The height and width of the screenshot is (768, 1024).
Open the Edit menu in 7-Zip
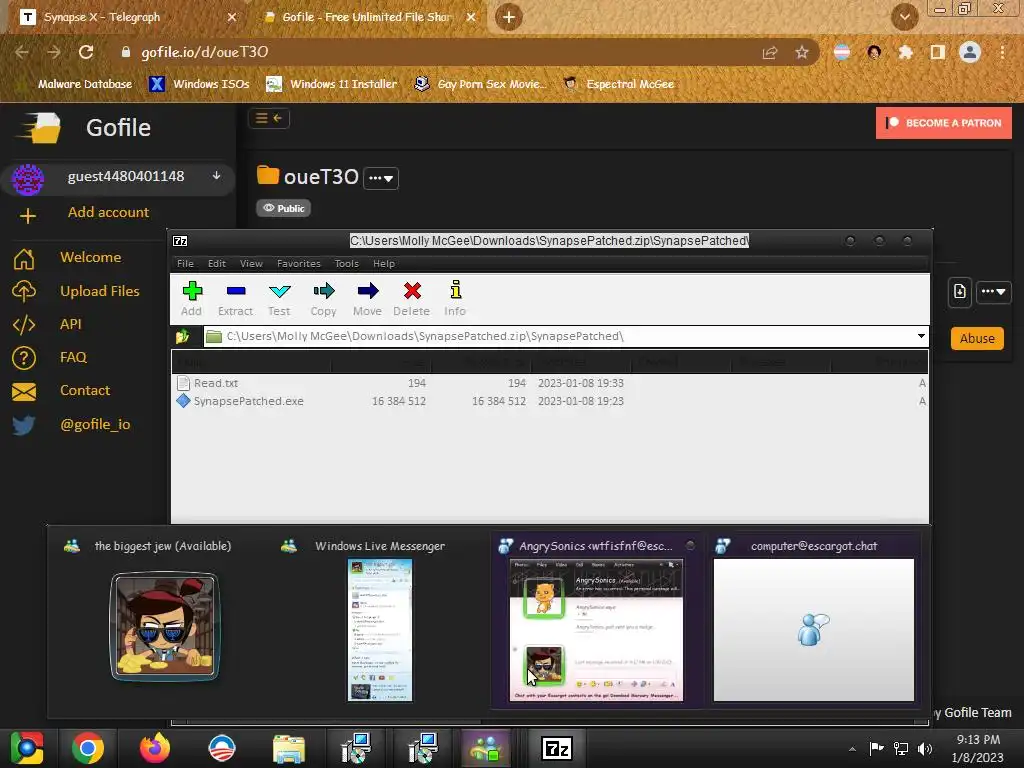217,264
